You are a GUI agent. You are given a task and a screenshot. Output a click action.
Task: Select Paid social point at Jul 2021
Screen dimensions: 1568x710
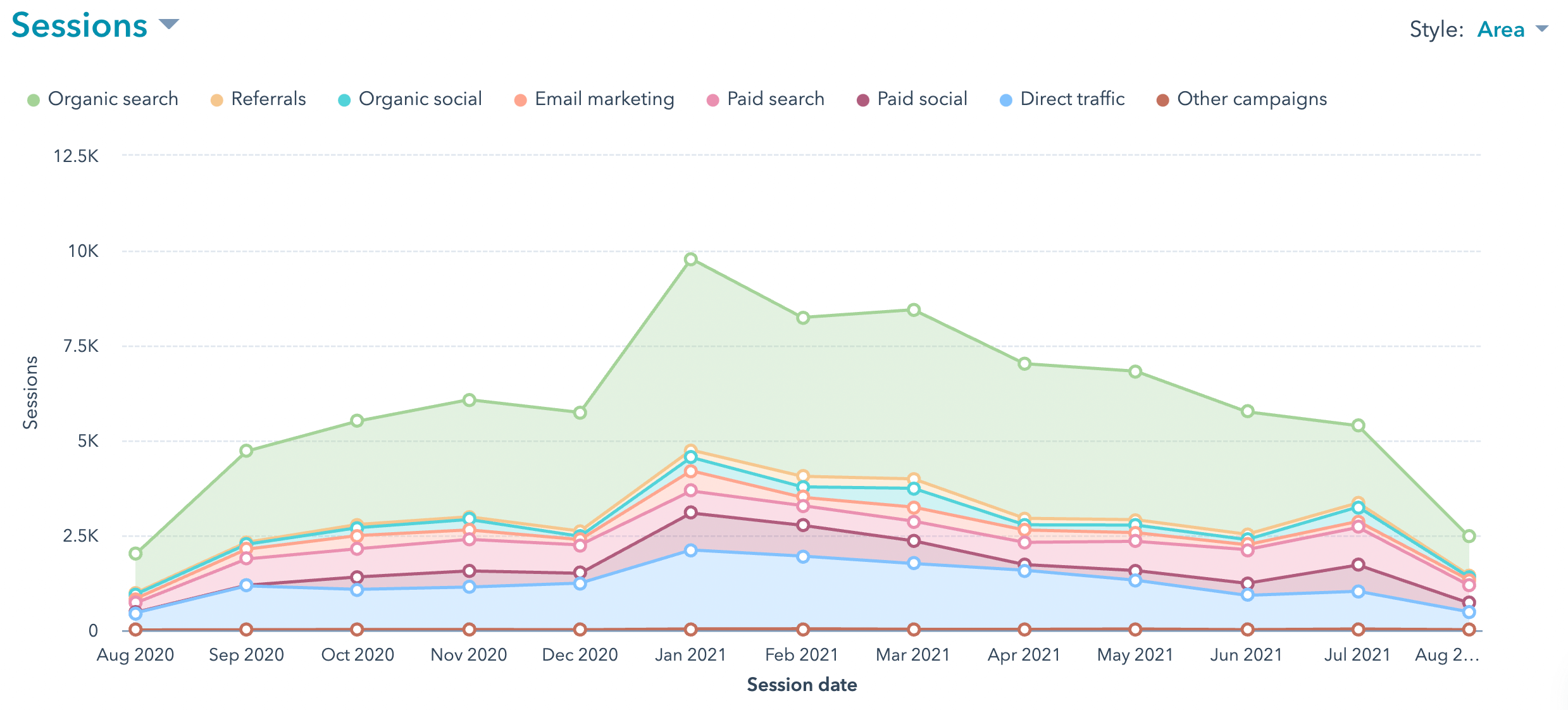click(x=1358, y=564)
